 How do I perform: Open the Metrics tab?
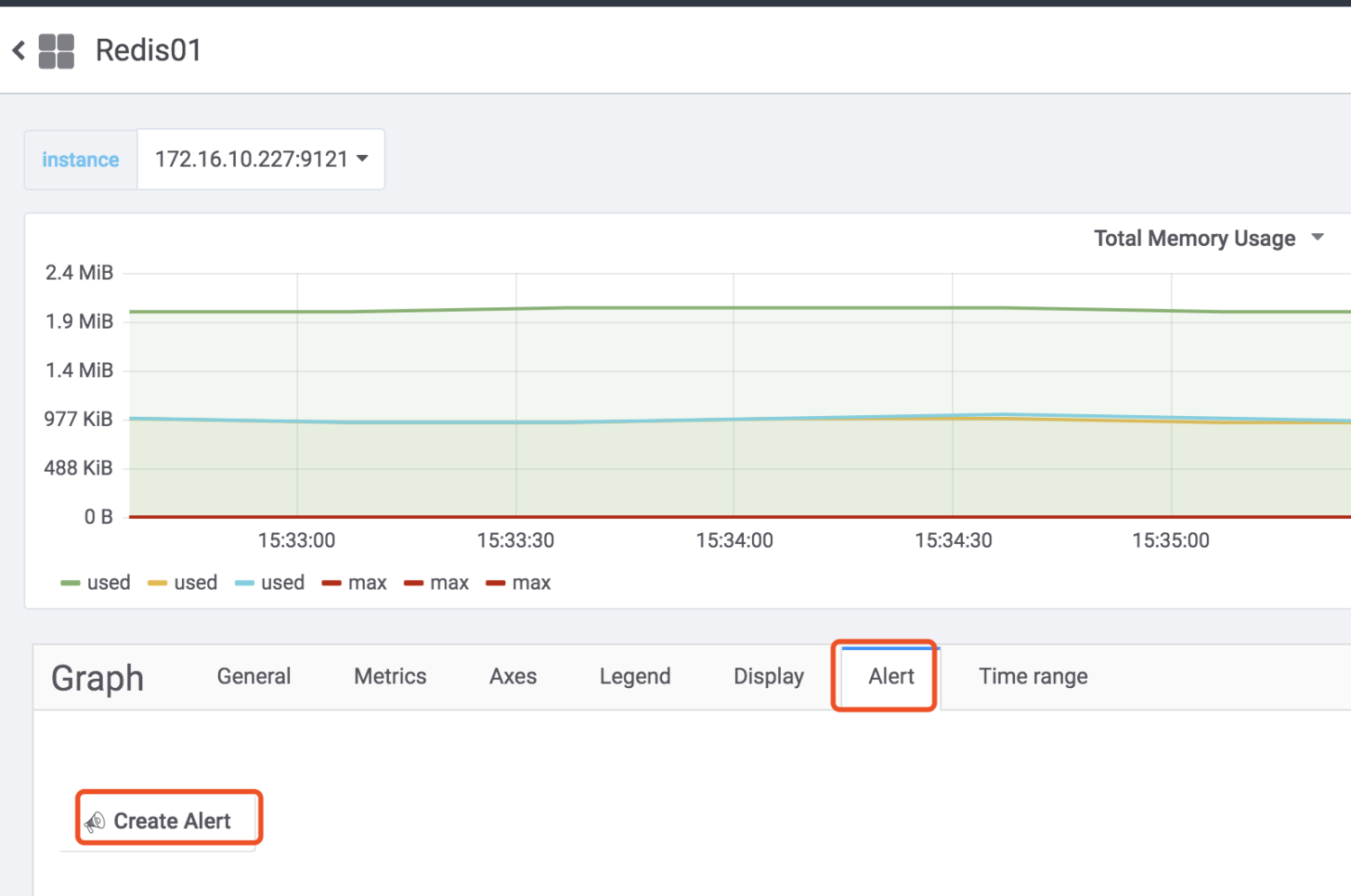point(390,676)
